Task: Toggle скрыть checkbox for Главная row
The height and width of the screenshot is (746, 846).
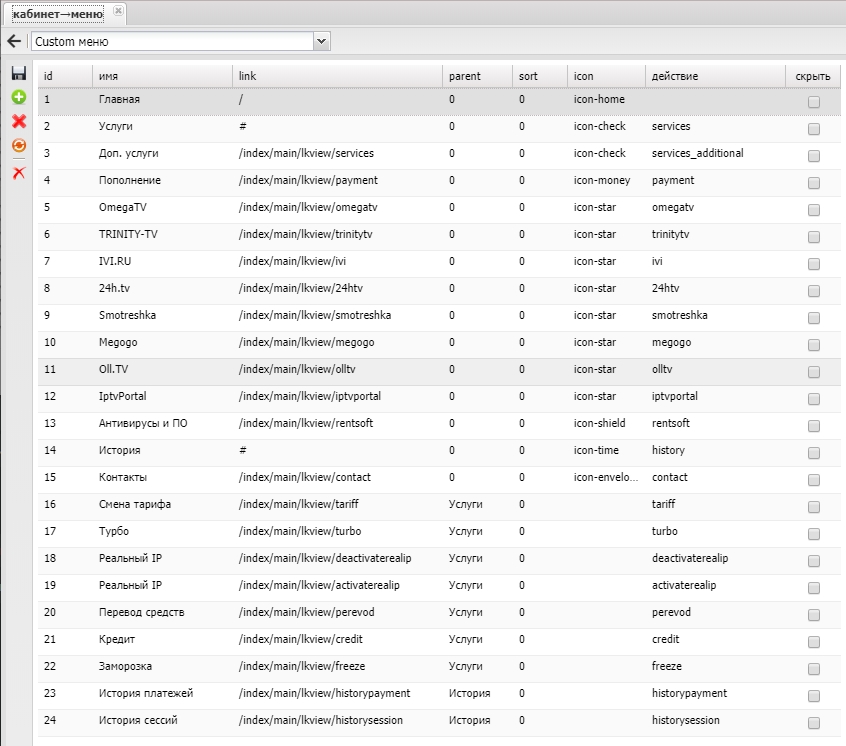Action: 814,101
